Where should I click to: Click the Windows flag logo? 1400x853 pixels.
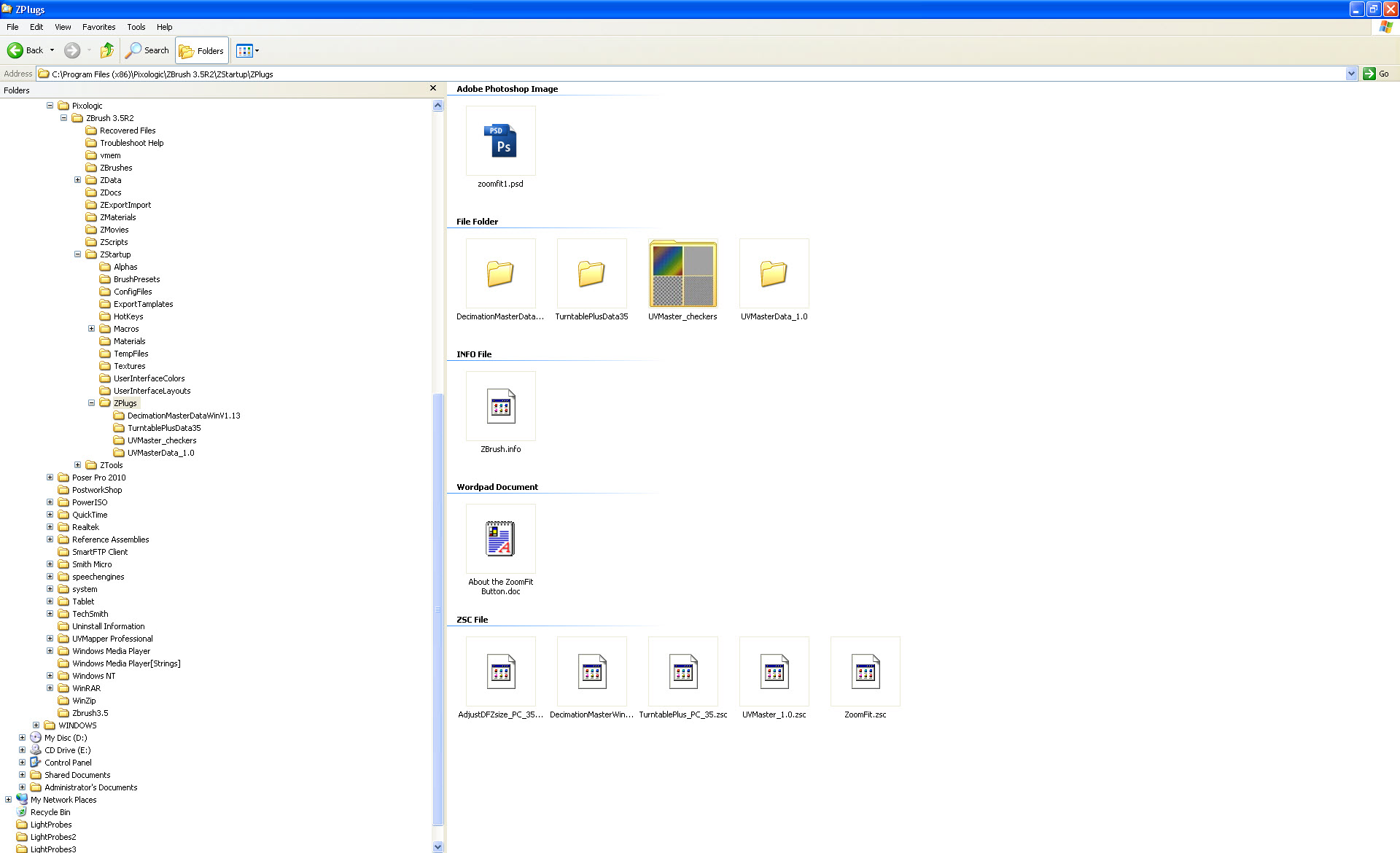(x=1385, y=27)
